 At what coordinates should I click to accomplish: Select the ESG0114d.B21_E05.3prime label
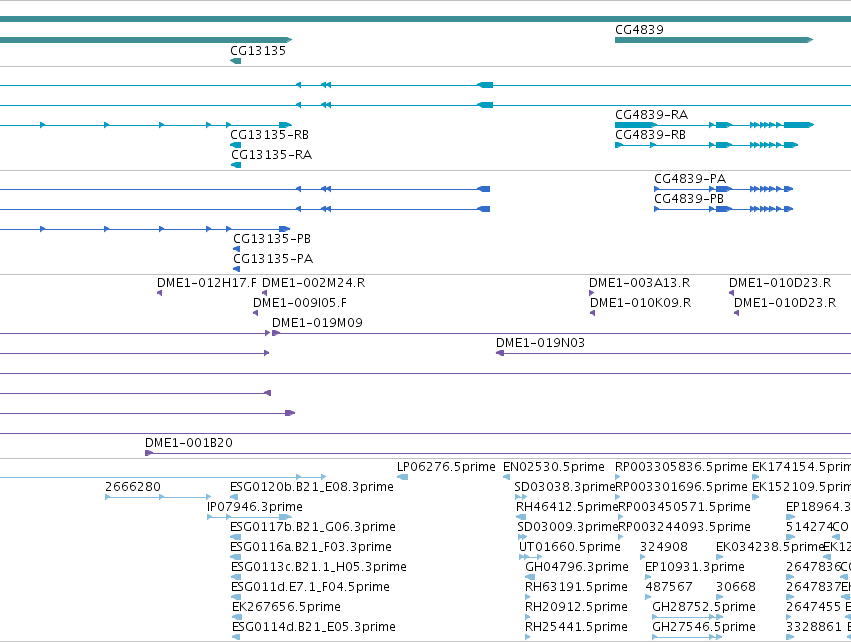click(314, 627)
